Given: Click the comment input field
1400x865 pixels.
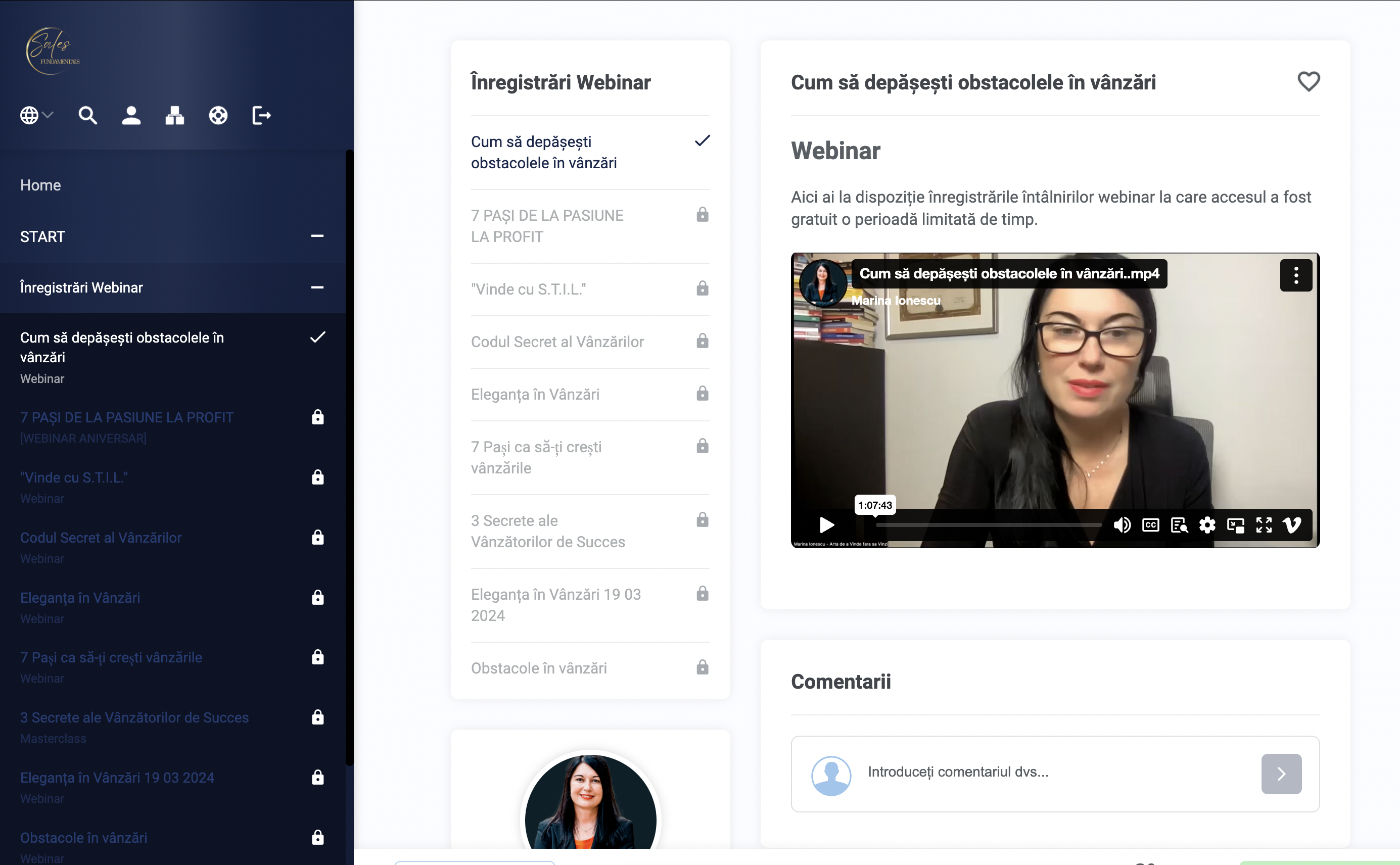Looking at the screenshot, I should click(972, 772).
